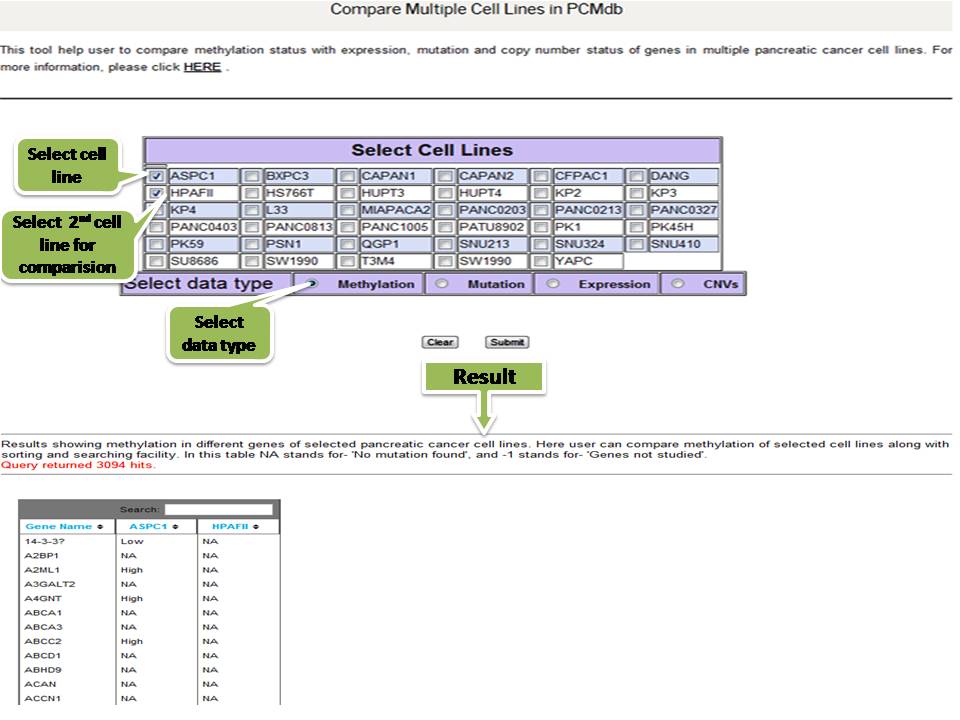Sort table by HPAFII column
The image size is (960, 720).
[227, 526]
